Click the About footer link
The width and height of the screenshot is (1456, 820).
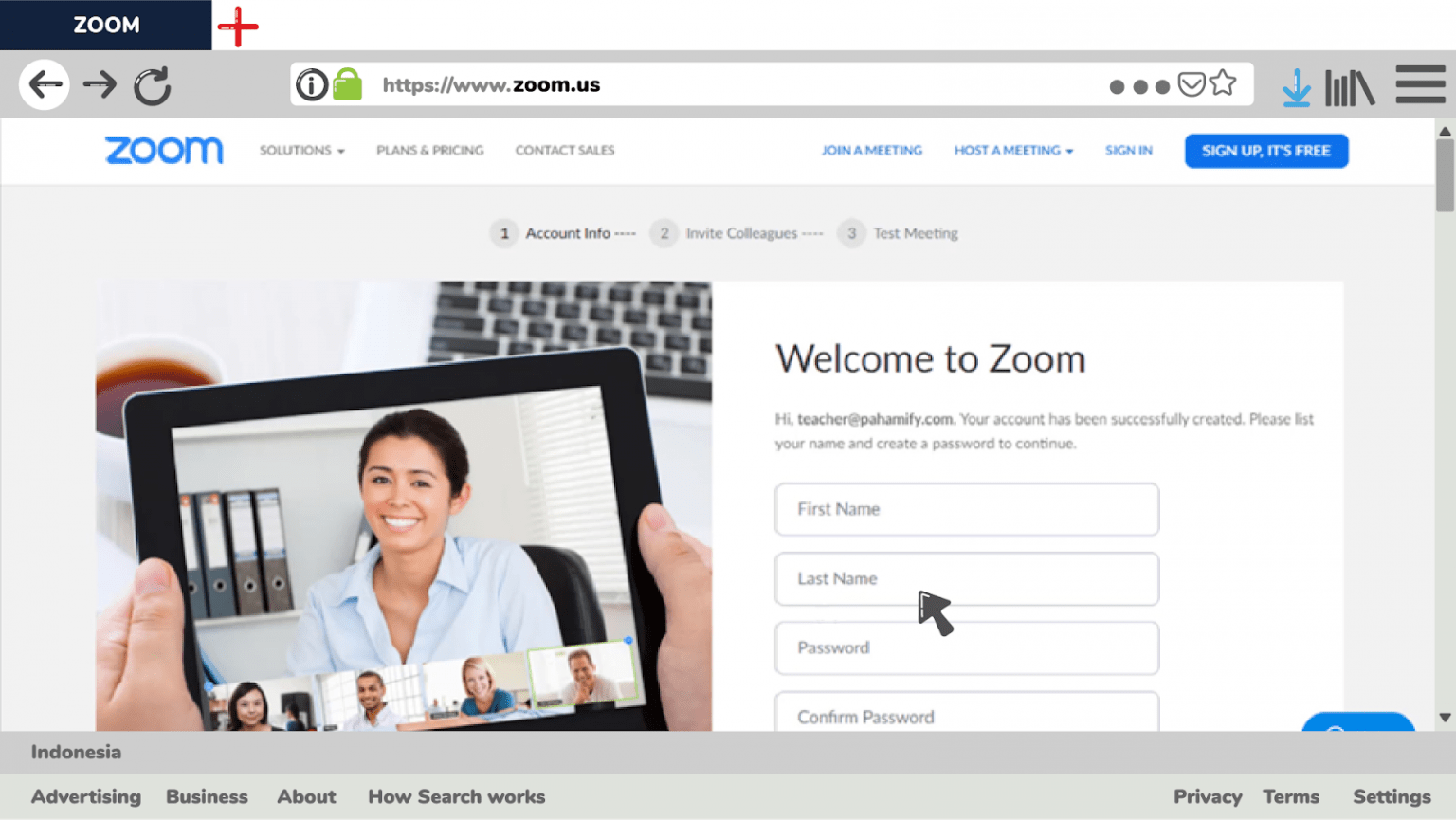click(306, 796)
